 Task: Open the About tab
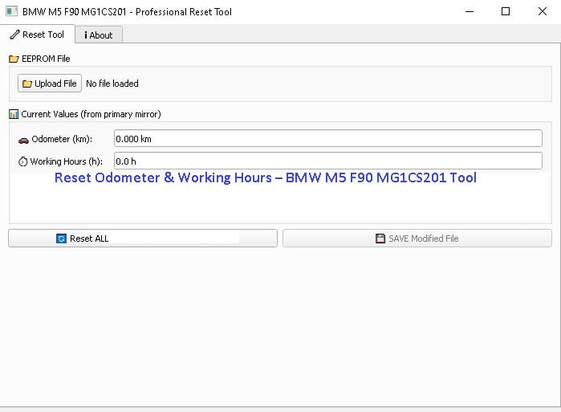pos(99,35)
